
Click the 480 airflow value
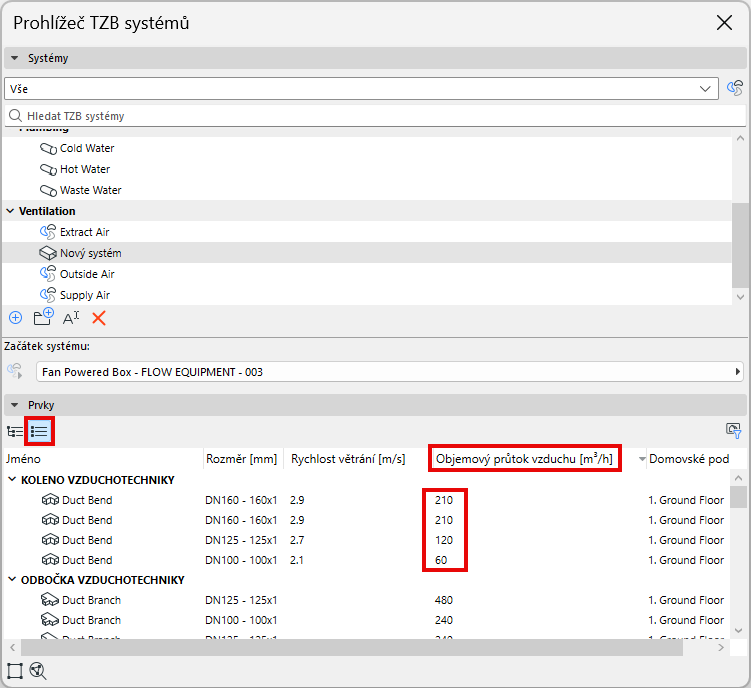[x=444, y=600]
